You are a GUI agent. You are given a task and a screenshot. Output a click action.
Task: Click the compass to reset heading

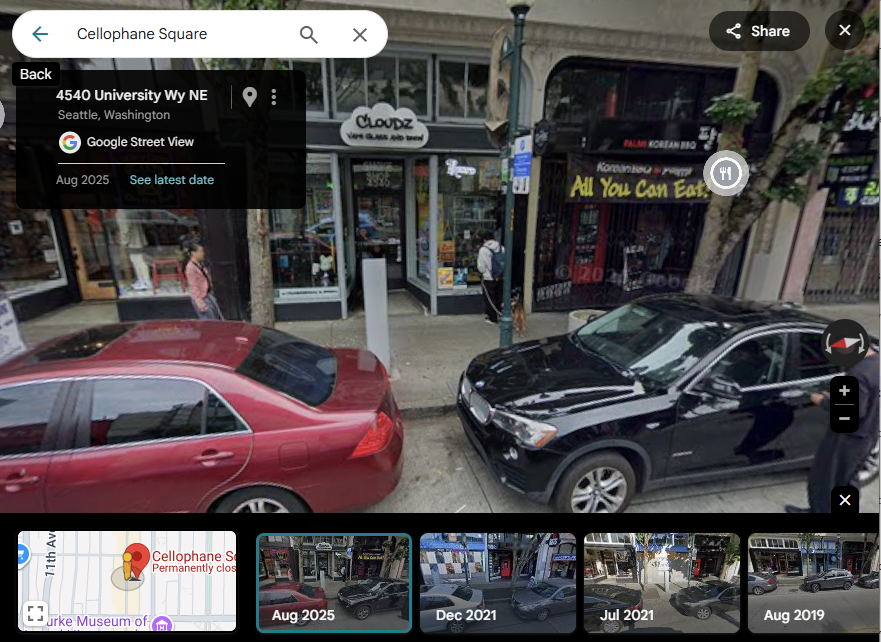[x=845, y=343]
